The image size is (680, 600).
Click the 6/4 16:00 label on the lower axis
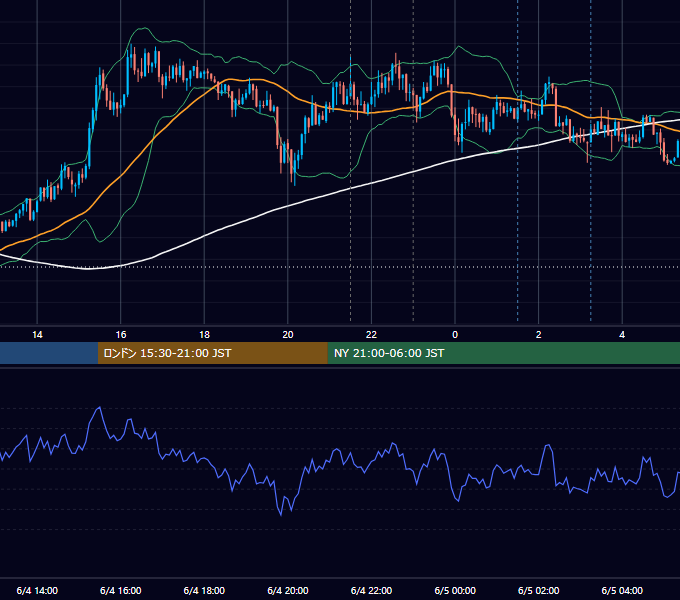coord(121,590)
